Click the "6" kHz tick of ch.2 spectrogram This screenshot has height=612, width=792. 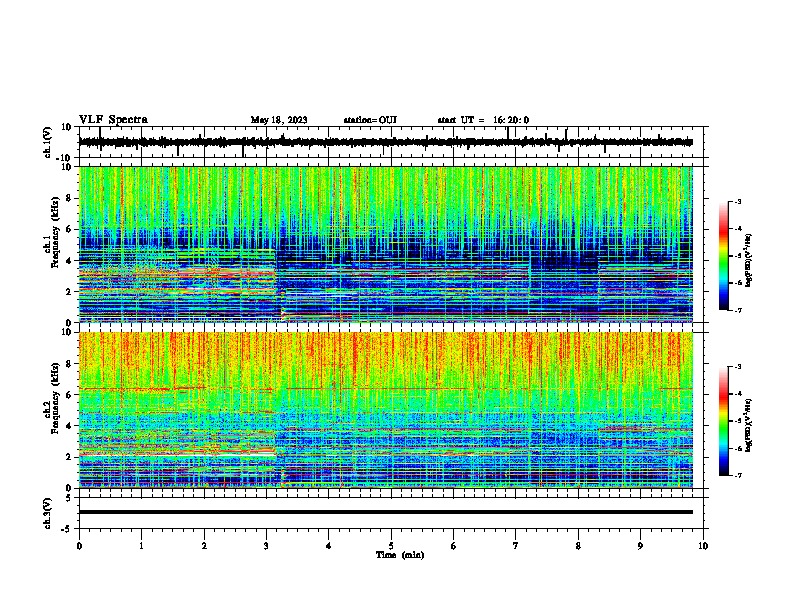point(70,395)
